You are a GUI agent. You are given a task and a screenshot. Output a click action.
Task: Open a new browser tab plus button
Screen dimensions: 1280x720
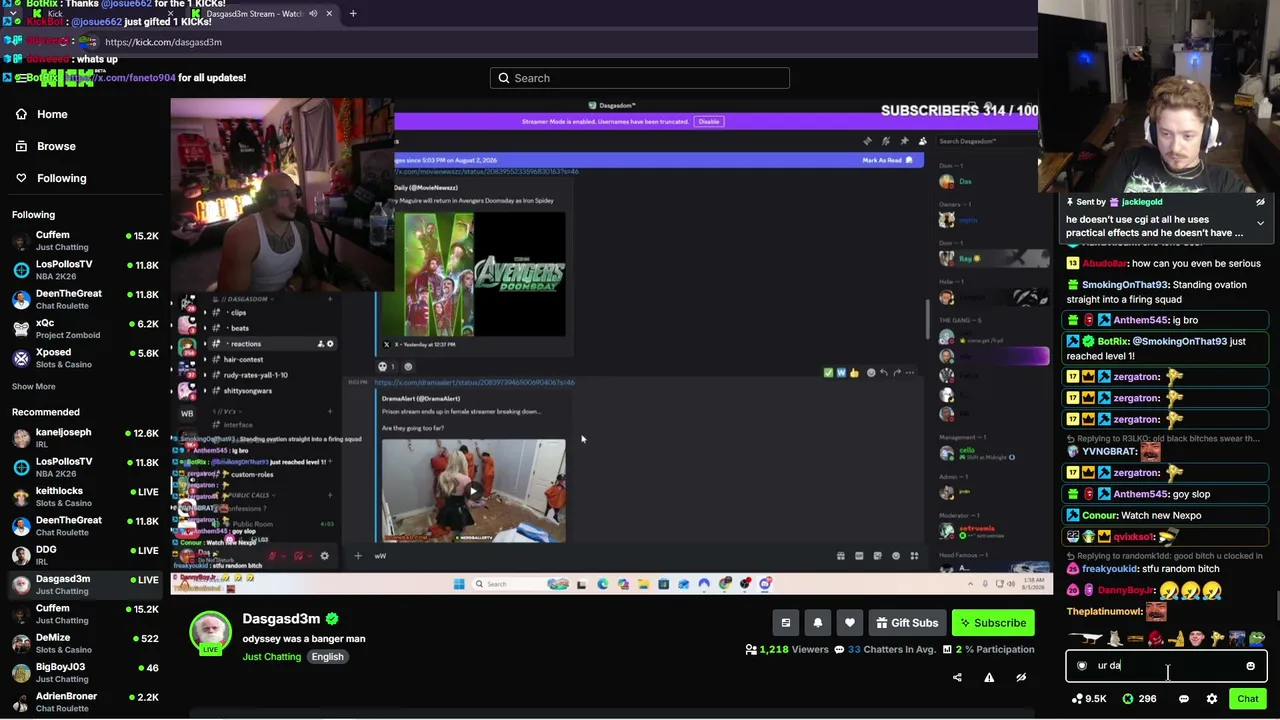pos(353,14)
